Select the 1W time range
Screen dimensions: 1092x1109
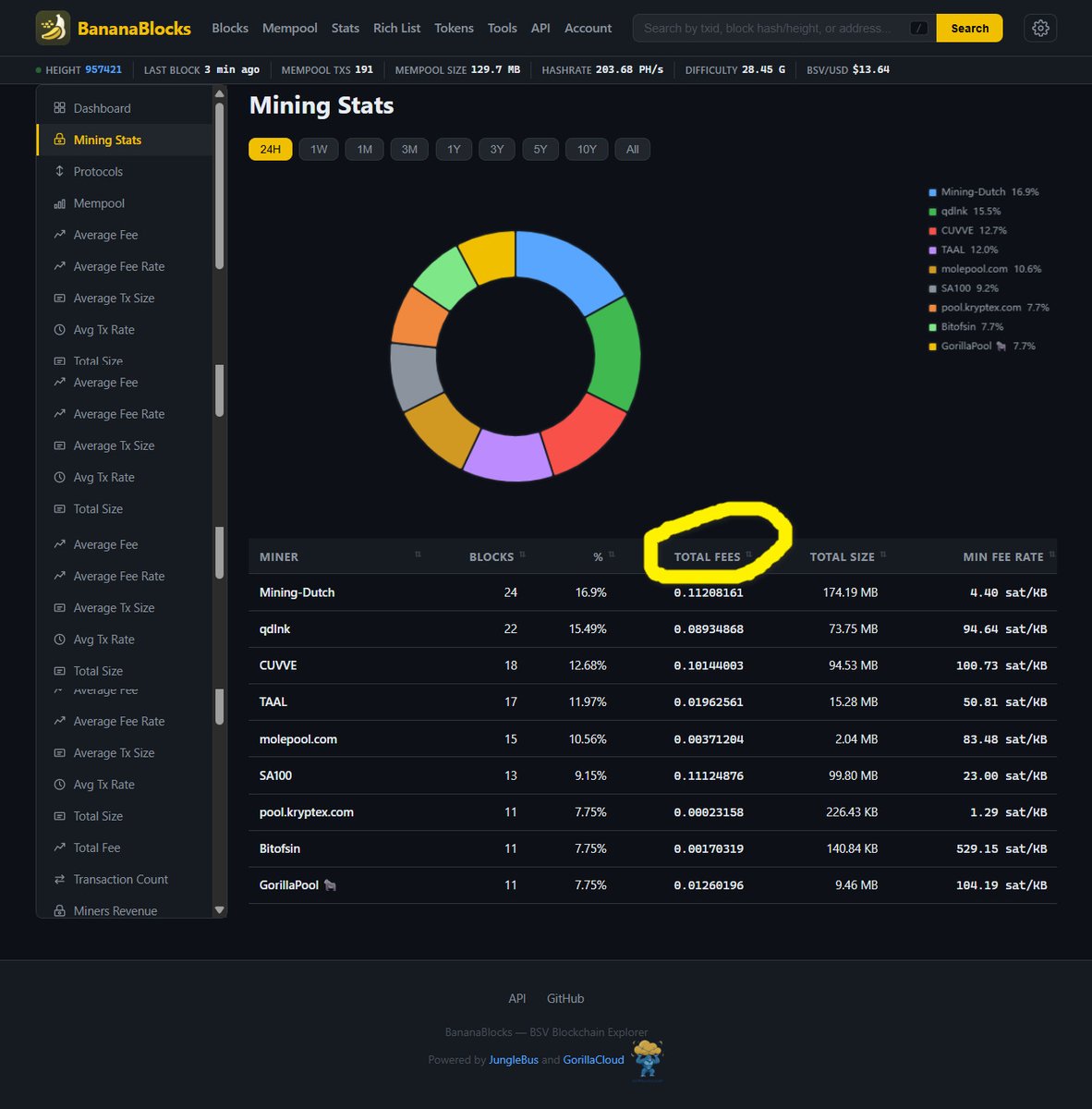319,149
